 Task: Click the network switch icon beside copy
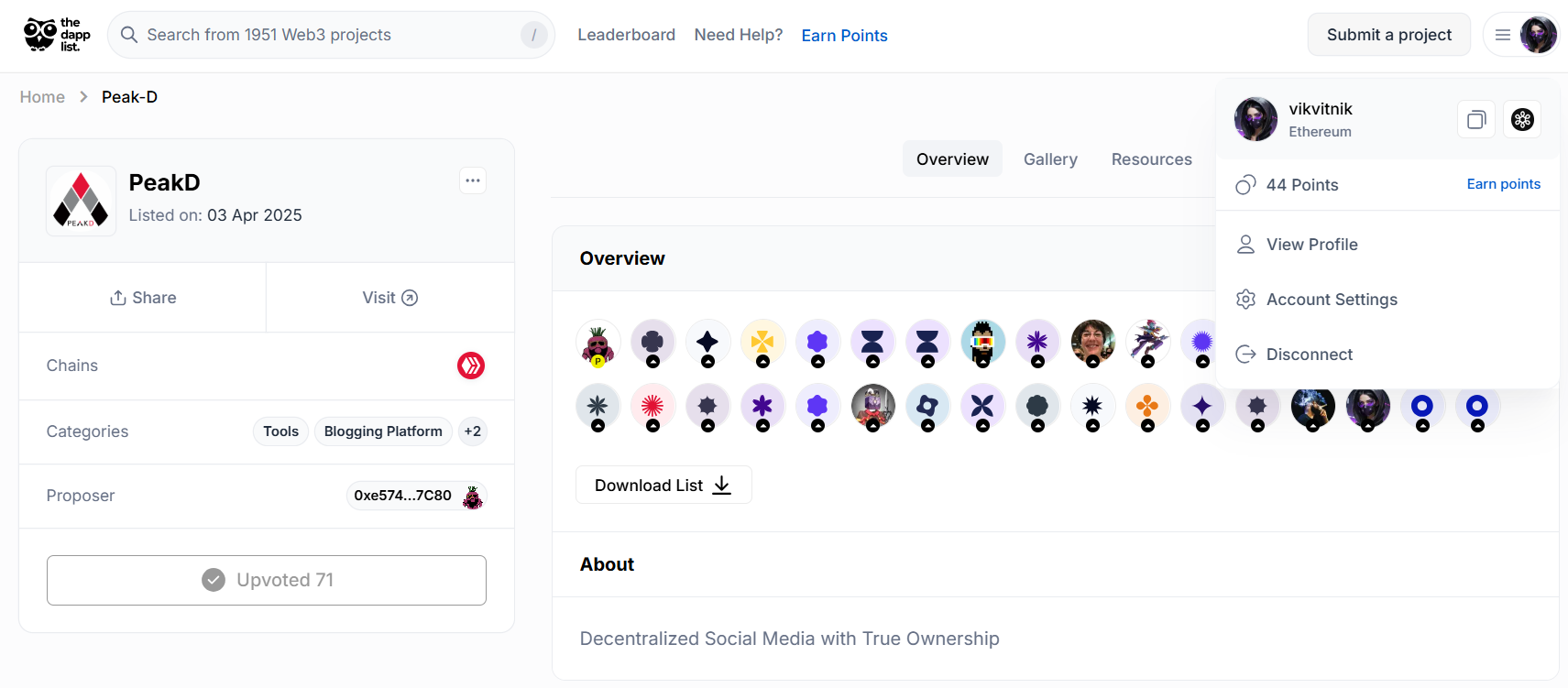click(x=1522, y=119)
